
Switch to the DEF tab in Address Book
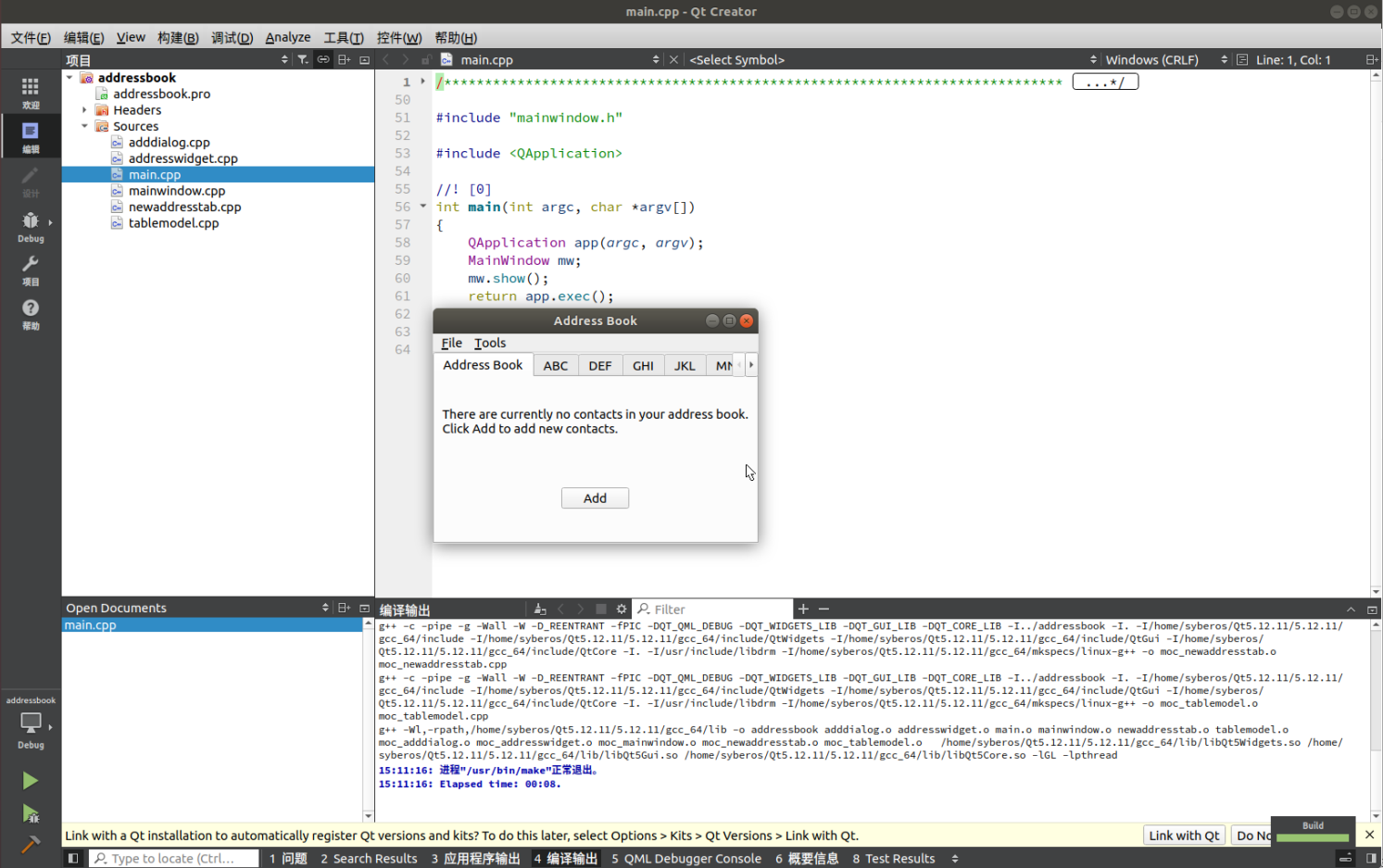click(x=599, y=366)
